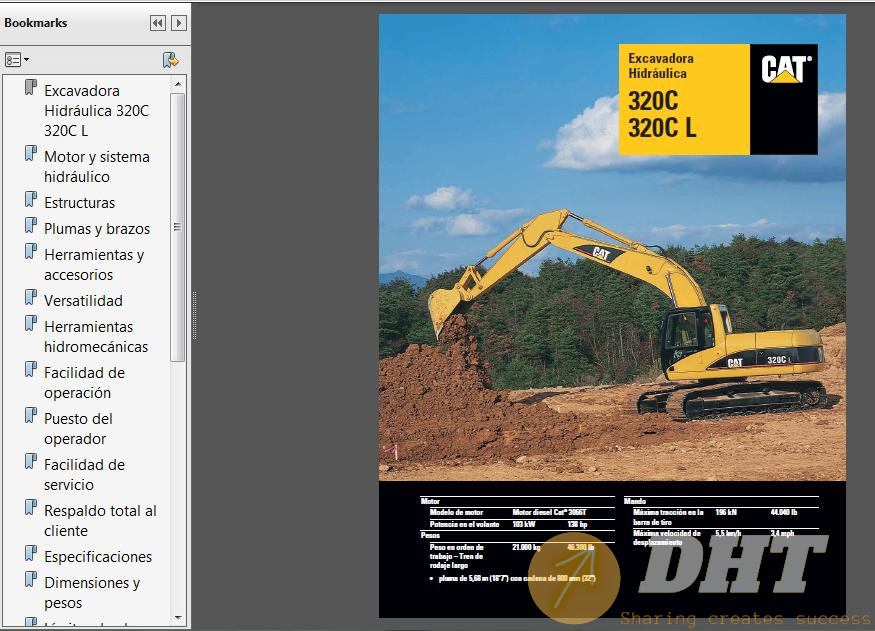The image size is (875, 631).
Task: Click 'Excavadora Hidráulica' heading on the yellow box
Action: click(661, 66)
